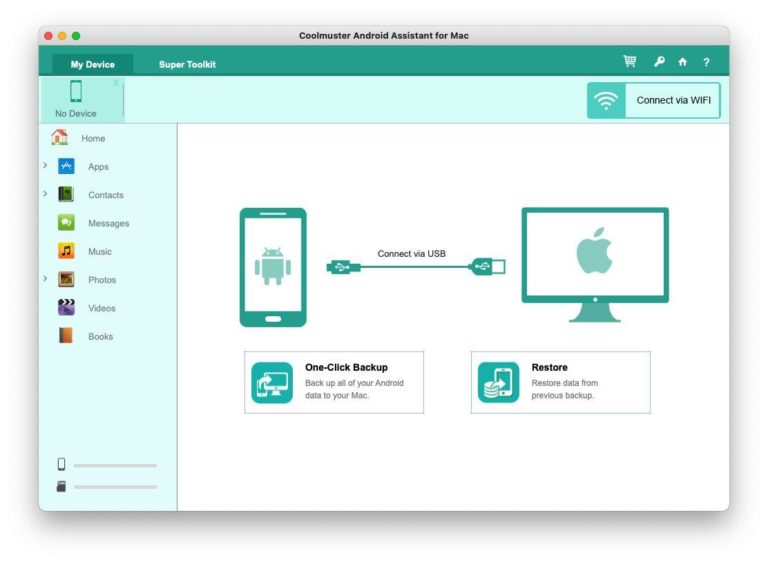The image size is (768, 562).
Task: Open Videos from the clapperboard icon
Action: 66,308
